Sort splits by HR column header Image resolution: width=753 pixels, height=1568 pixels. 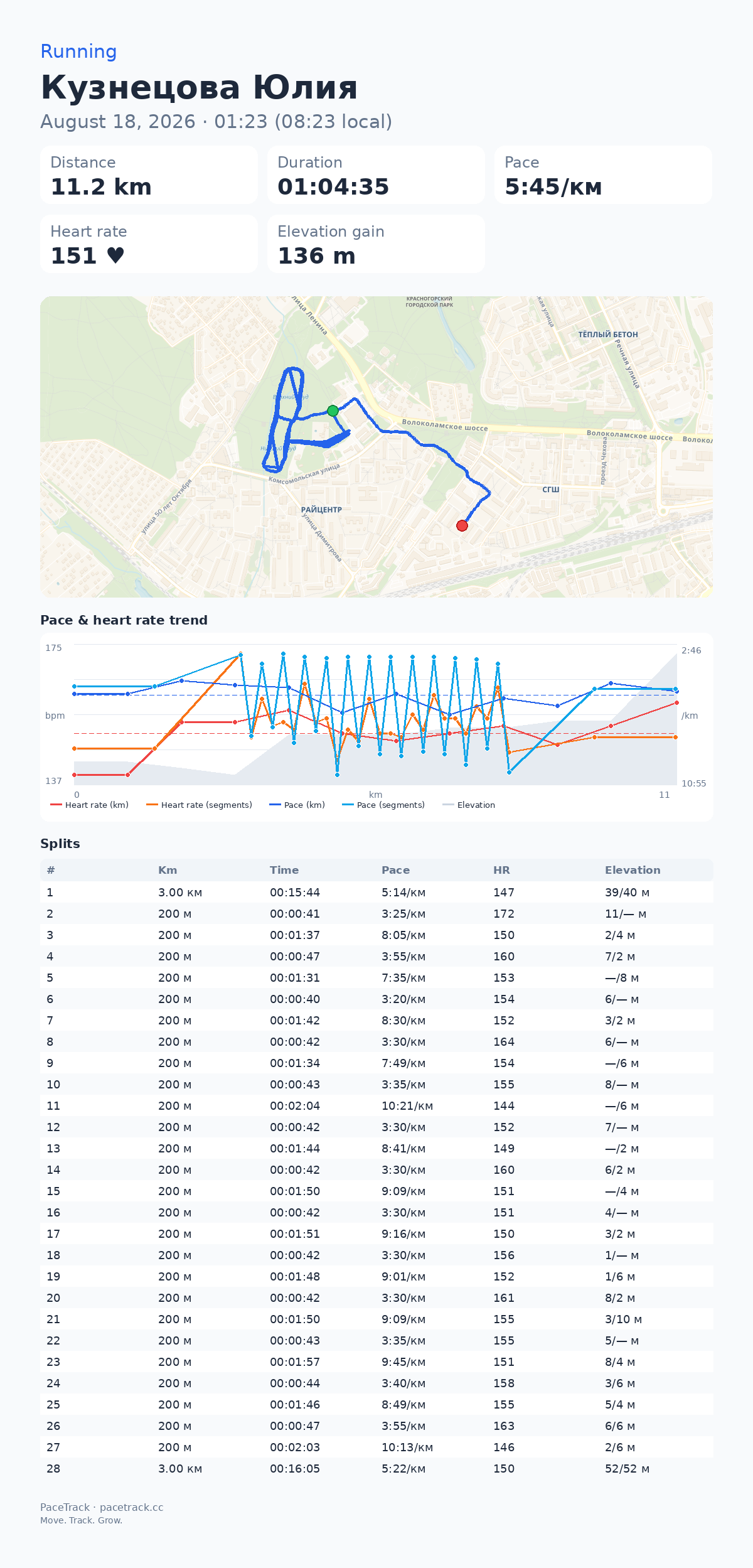[x=501, y=870]
